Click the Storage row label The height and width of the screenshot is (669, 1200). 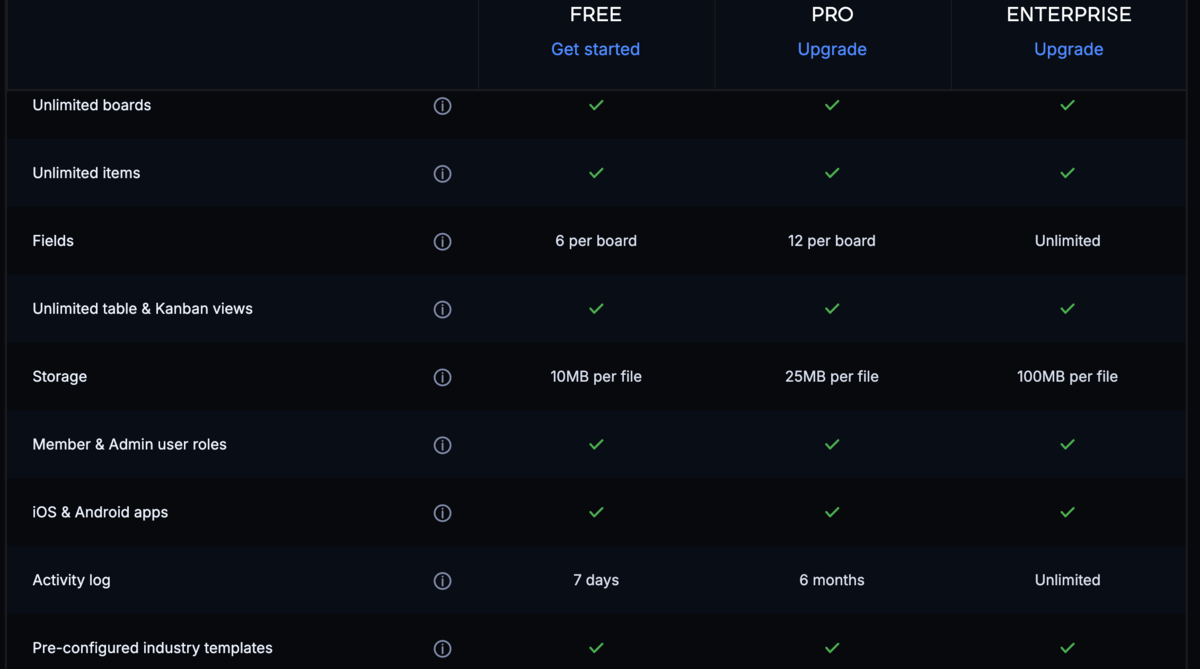[x=60, y=377]
